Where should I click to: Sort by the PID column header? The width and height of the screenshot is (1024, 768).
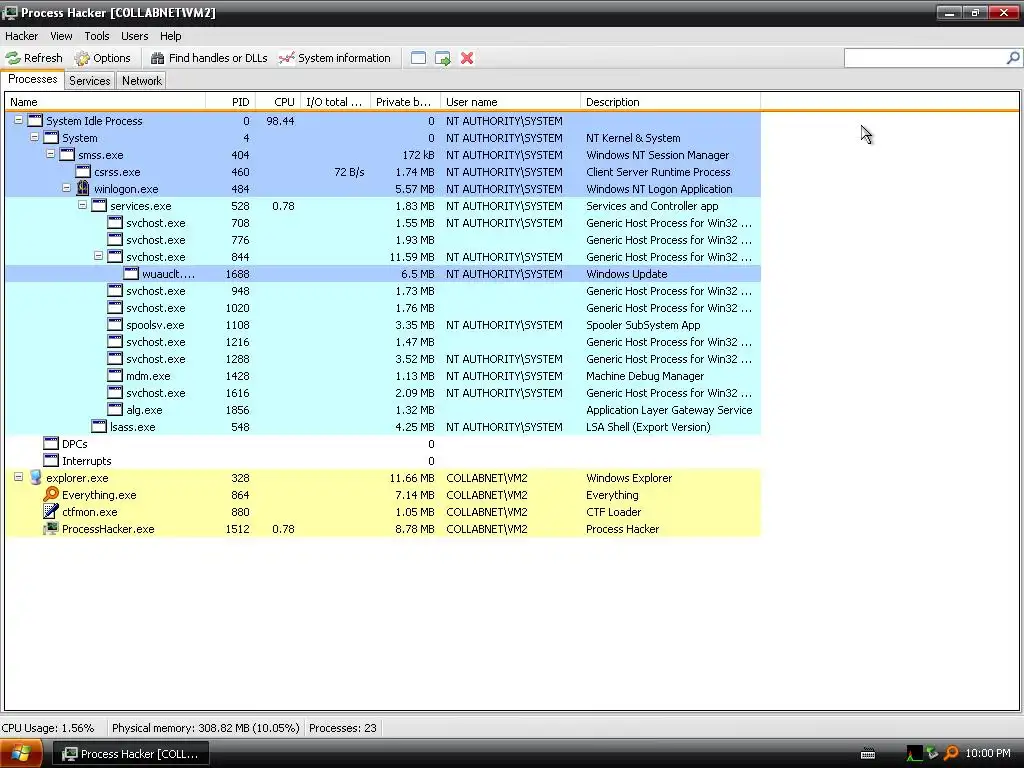(x=231, y=102)
